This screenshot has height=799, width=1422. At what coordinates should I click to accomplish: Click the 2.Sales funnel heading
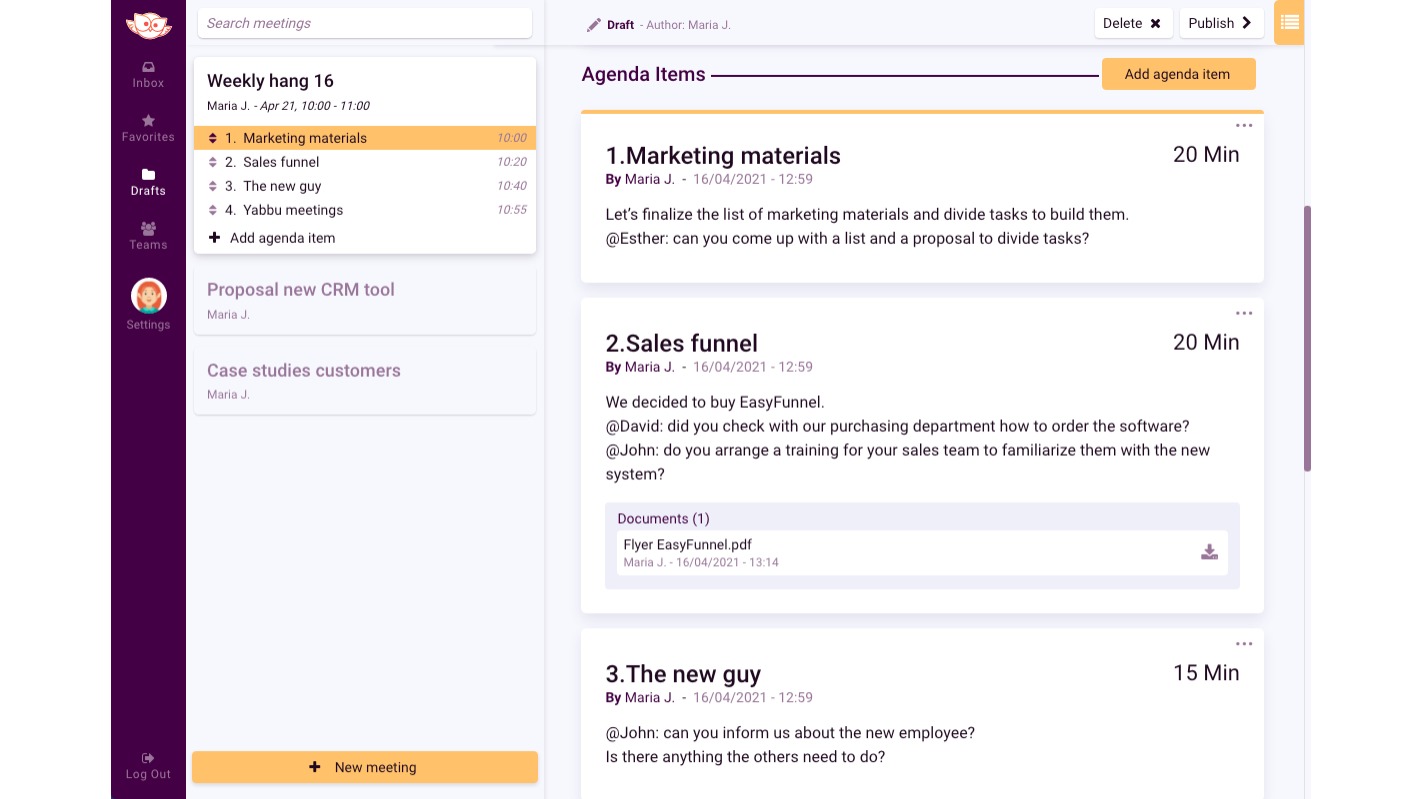[682, 344]
